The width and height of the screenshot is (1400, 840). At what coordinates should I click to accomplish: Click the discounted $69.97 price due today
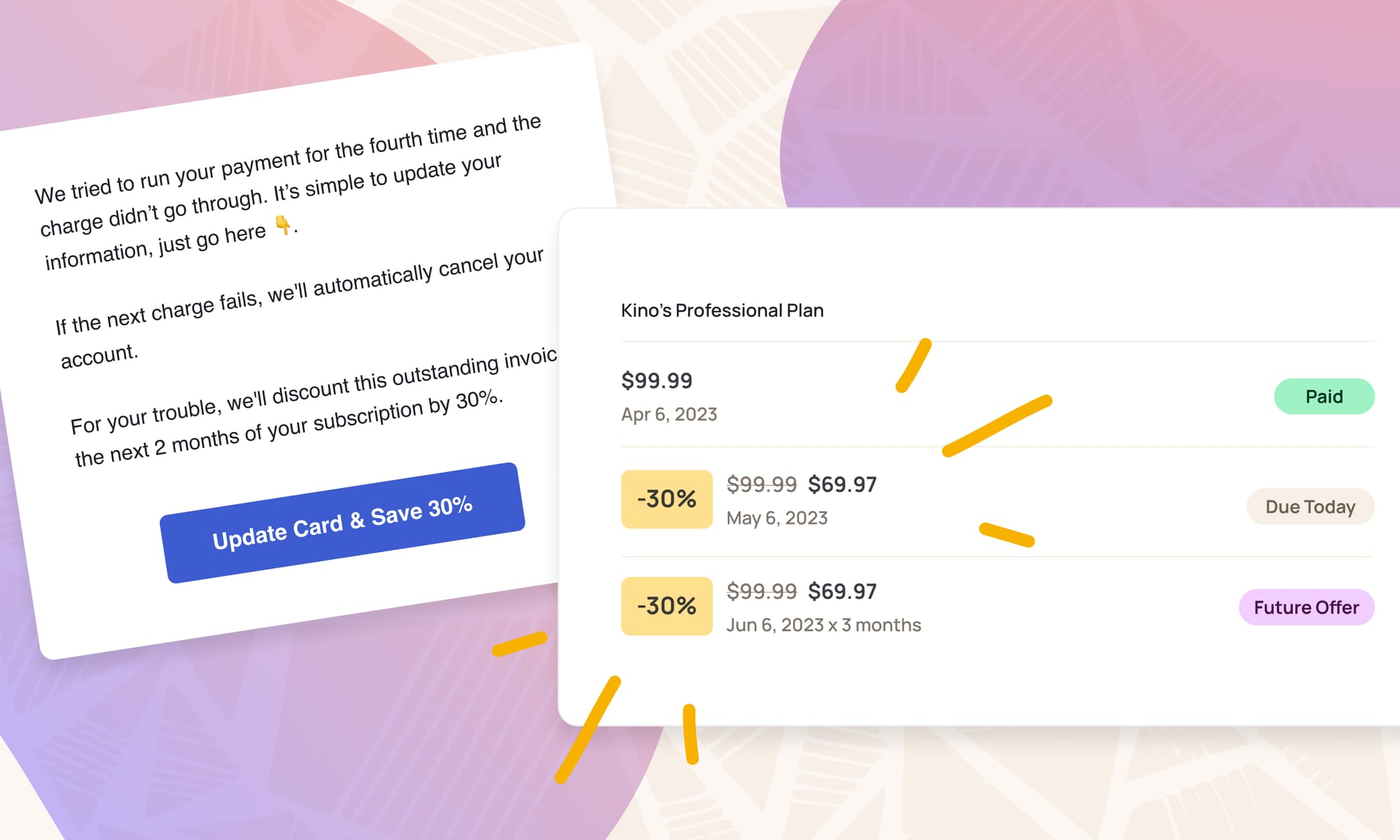[842, 484]
